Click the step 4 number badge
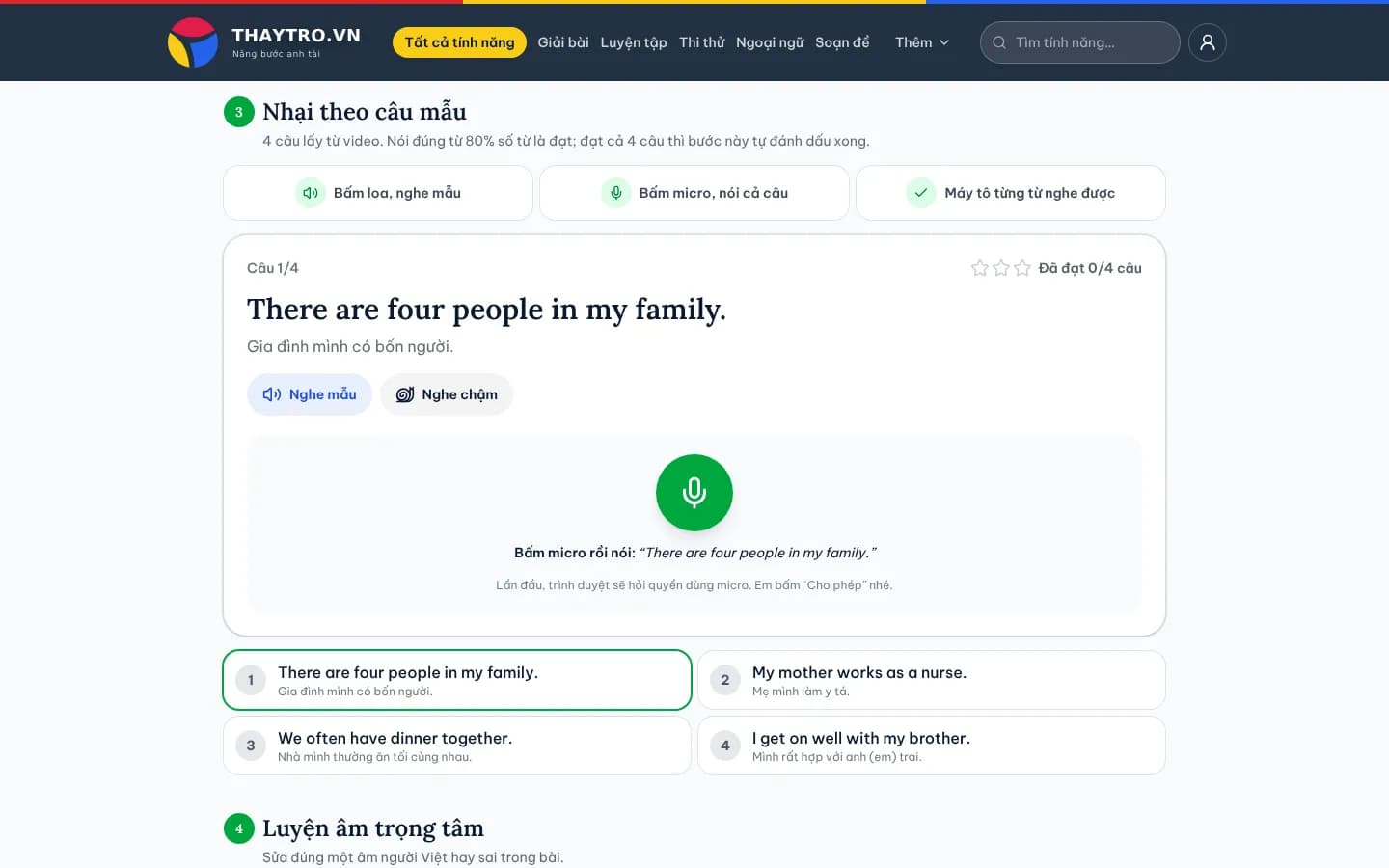This screenshot has width=1389, height=868. click(x=239, y=828)
